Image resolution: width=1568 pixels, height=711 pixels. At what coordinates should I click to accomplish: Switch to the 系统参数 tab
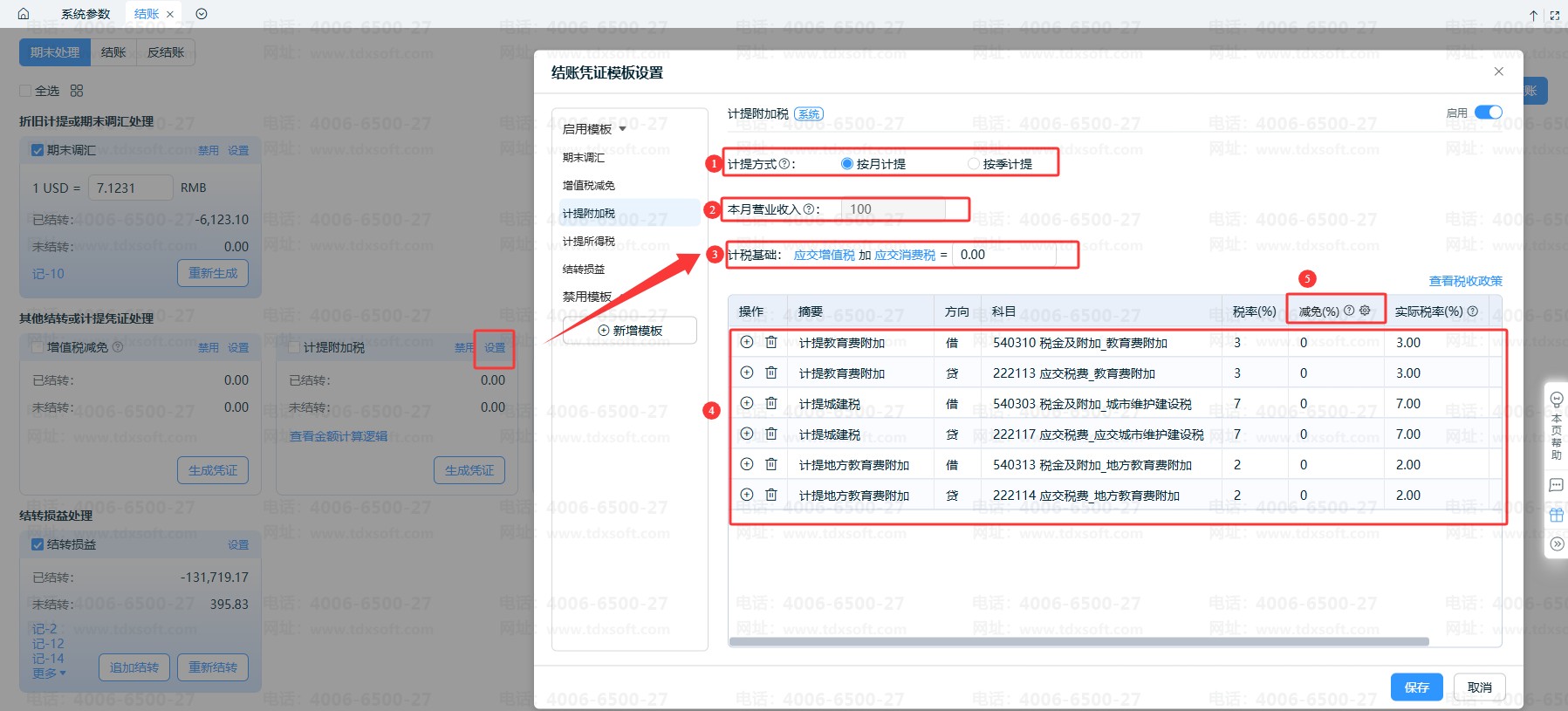pyautogui.click(x=86, y=14)
